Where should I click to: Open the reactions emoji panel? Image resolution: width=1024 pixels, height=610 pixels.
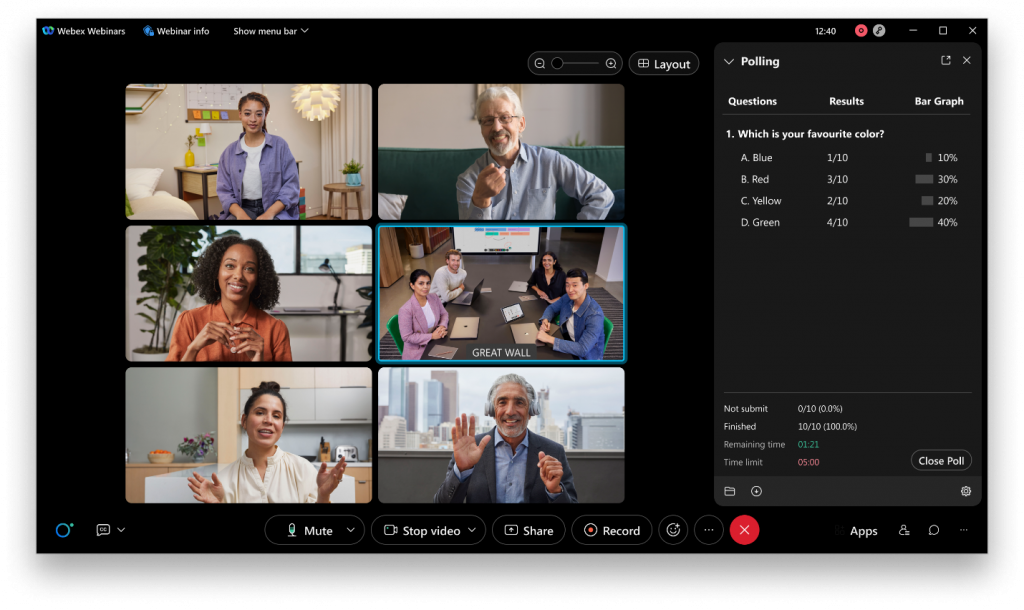coord(672,530)
